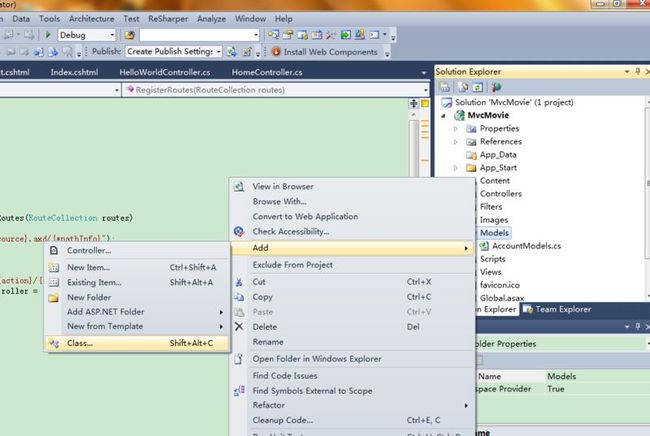Click Cut in the context menu
650x436 pixels.
click(352, 282)
